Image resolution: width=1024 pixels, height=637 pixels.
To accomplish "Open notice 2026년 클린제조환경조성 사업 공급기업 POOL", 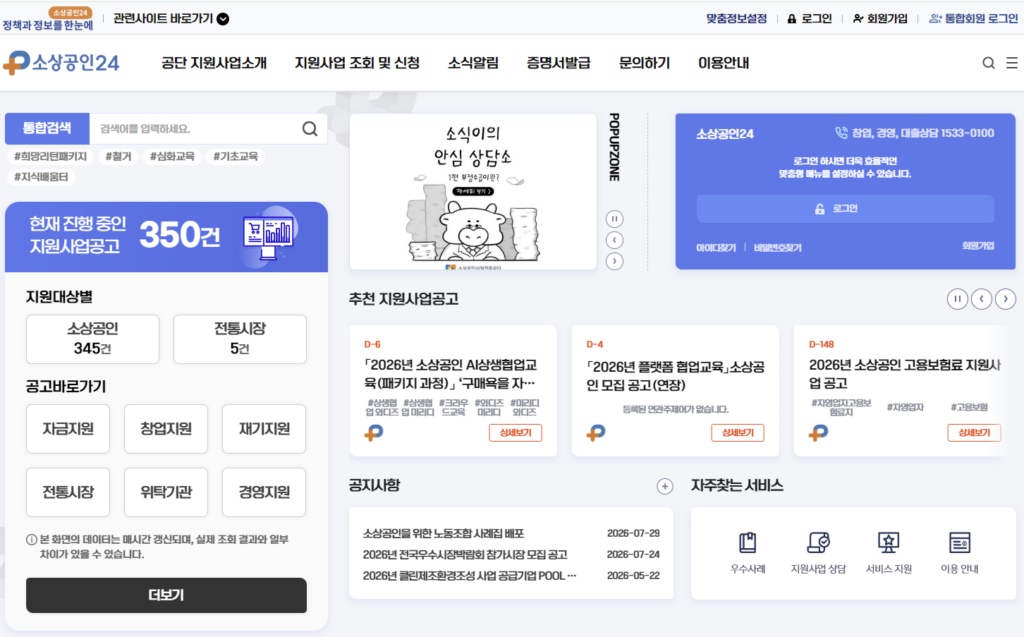I will point(470,576).
